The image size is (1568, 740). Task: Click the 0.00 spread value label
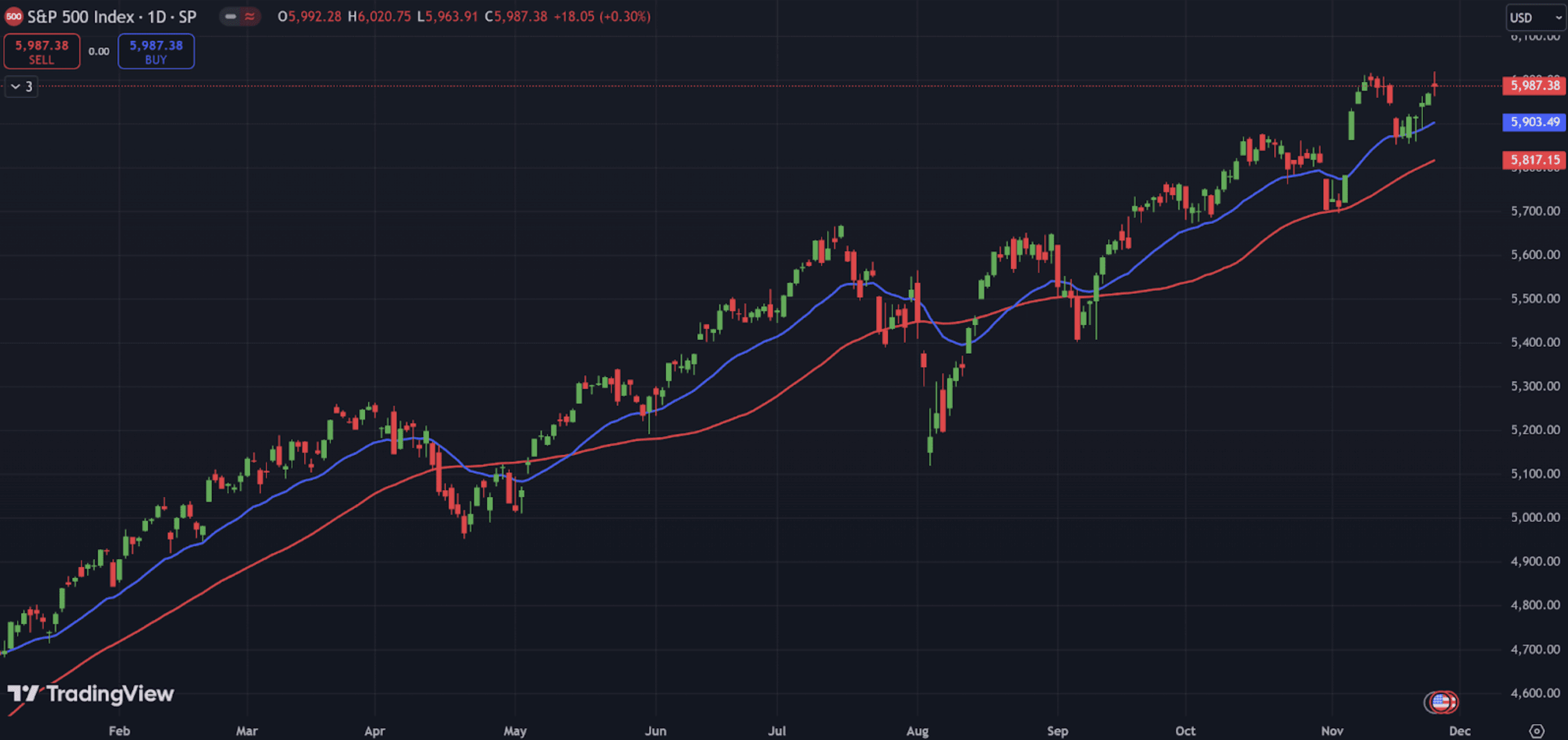99,51
